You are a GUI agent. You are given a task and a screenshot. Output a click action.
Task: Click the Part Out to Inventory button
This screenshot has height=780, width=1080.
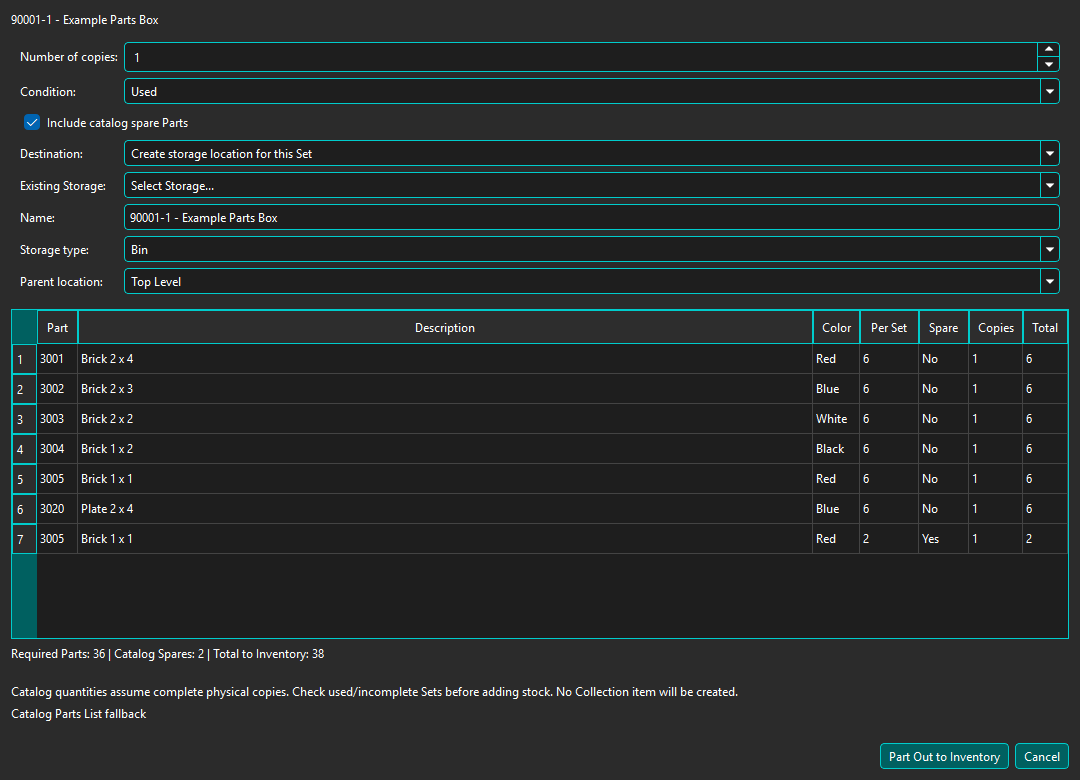[x=944, y=757]
